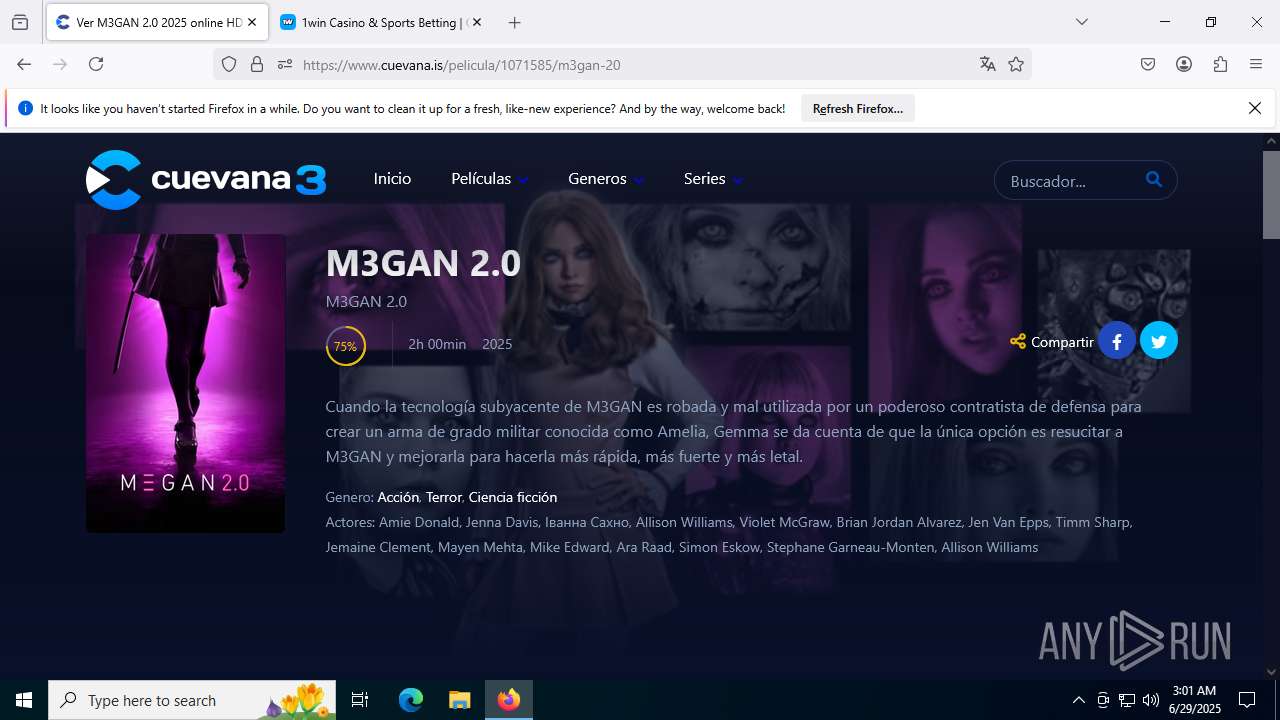Image resolution: width=1280 pixels, height=720 pixels.
Task: Go to the Inicio page
Action: point(392,179)
